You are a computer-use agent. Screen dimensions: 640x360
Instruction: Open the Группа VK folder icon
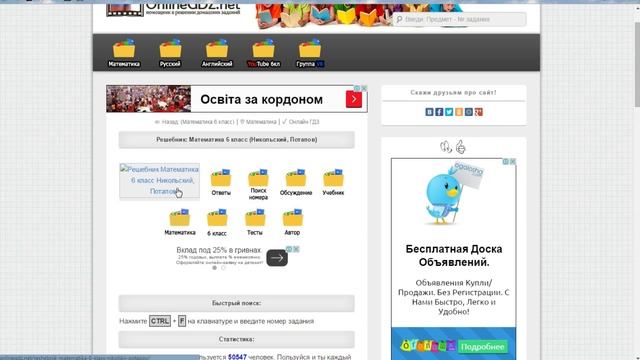coord(310,53)
